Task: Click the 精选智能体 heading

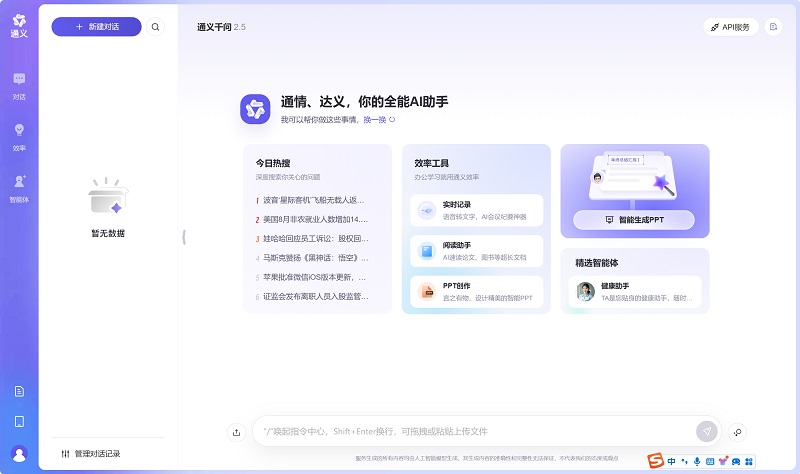Action: [x=596, y=263]
